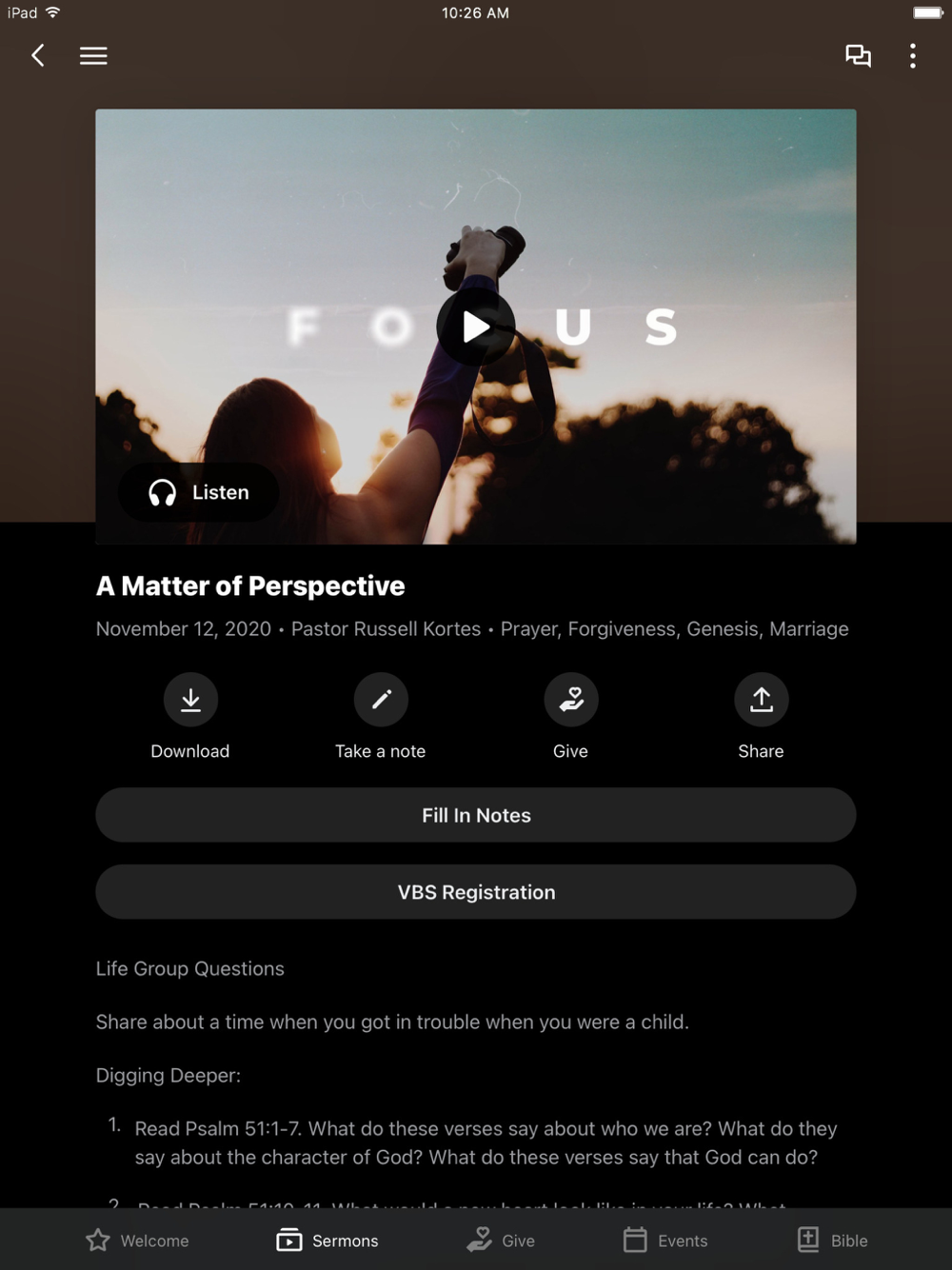Tap the Listen headphones button
Viewport: 952px width, 1270px height.
pyautogui.click(x=199, y=492)
